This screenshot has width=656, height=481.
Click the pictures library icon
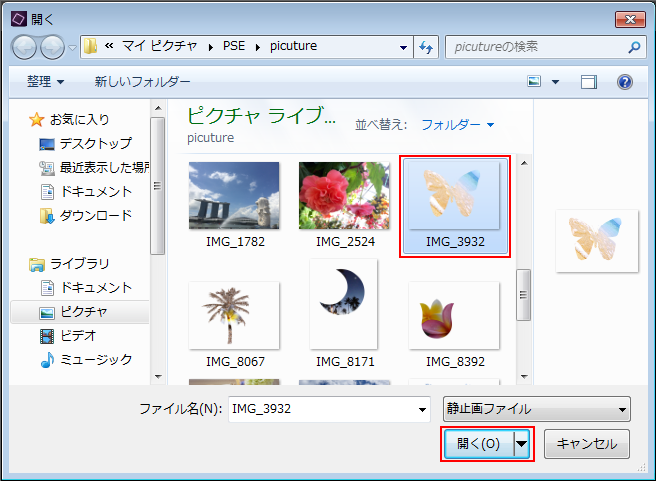click(x=47, y=313)
